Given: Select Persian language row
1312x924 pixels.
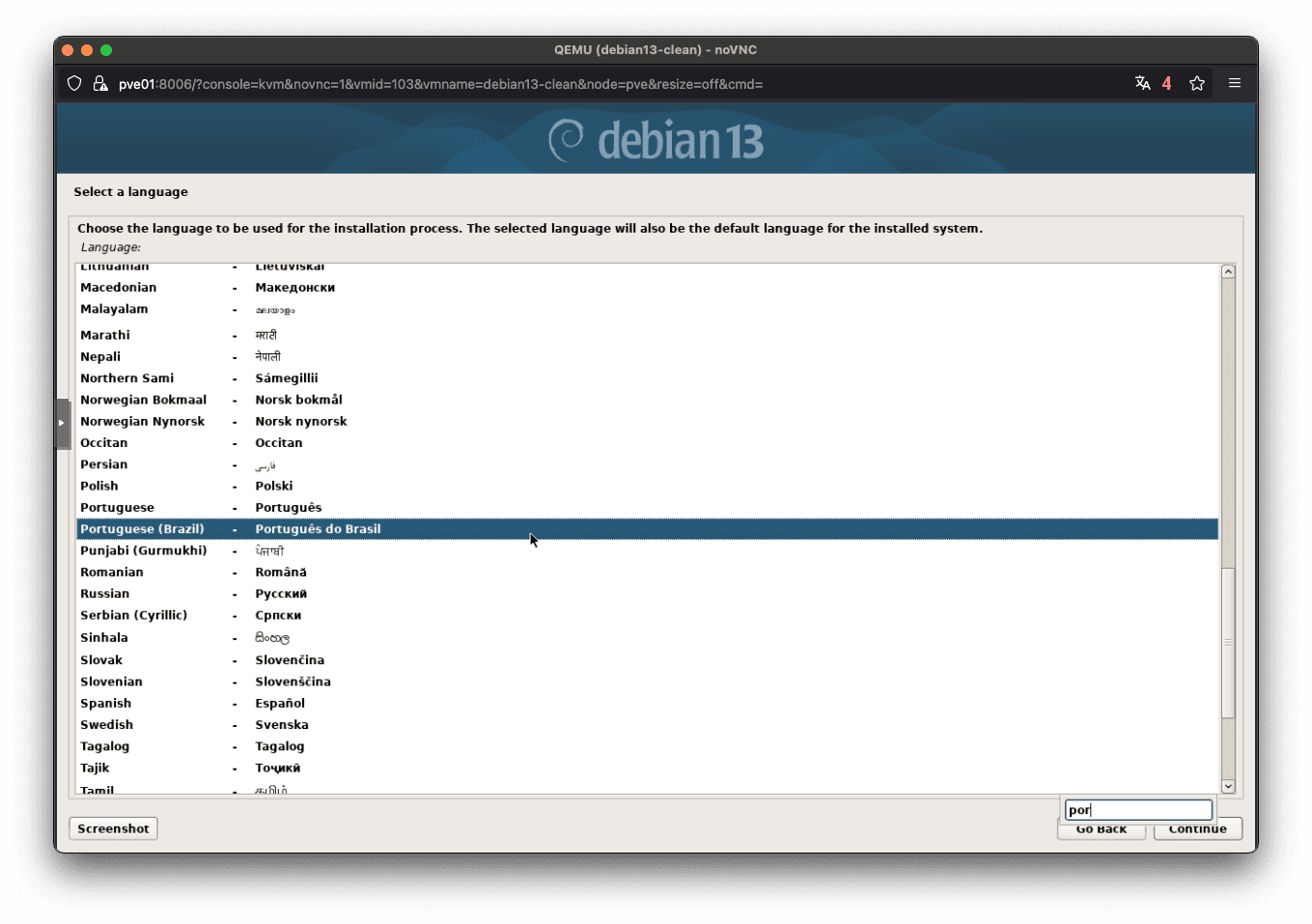Looking at the screenshot, I should (647, 464).
